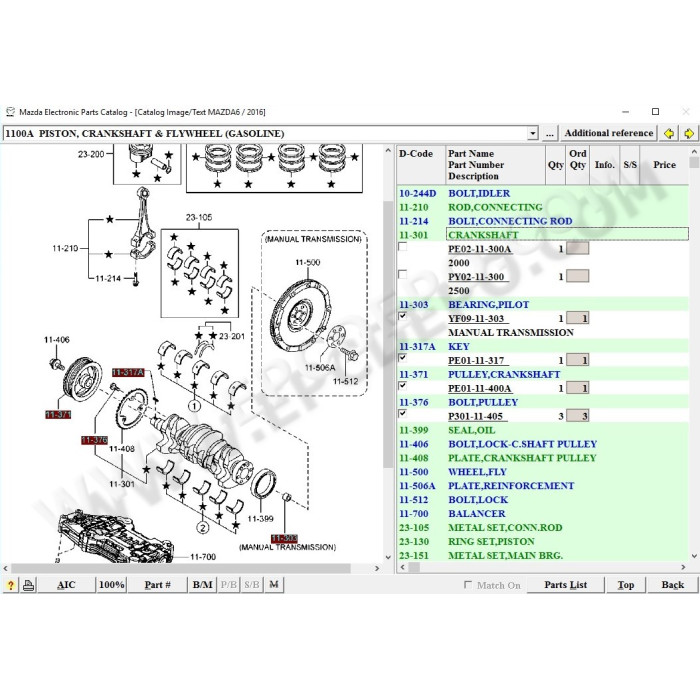Click the highlighted 11-317A diagram callout
The width and height of the screenshot is (700, 700).
click(x=128, y=372)
